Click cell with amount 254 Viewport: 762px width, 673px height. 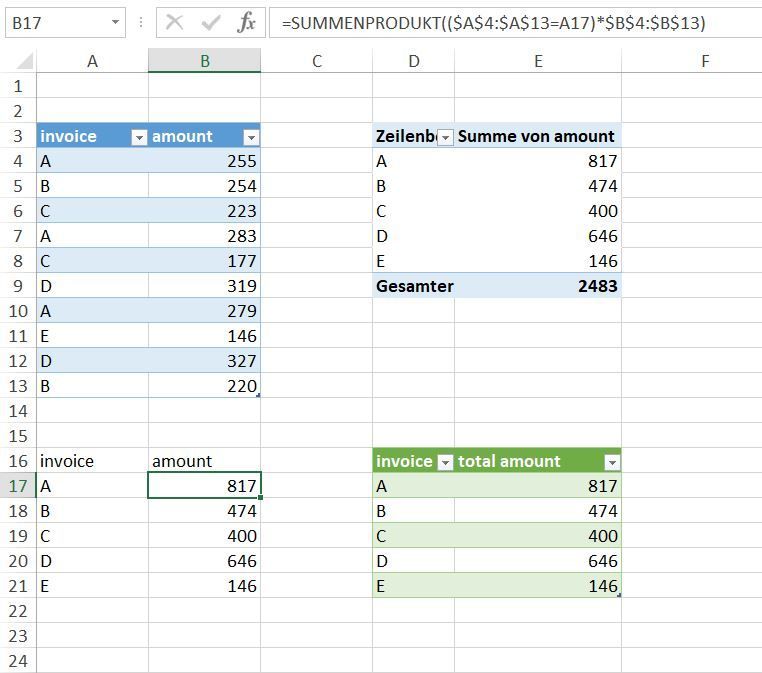click(x=205, y=186)
